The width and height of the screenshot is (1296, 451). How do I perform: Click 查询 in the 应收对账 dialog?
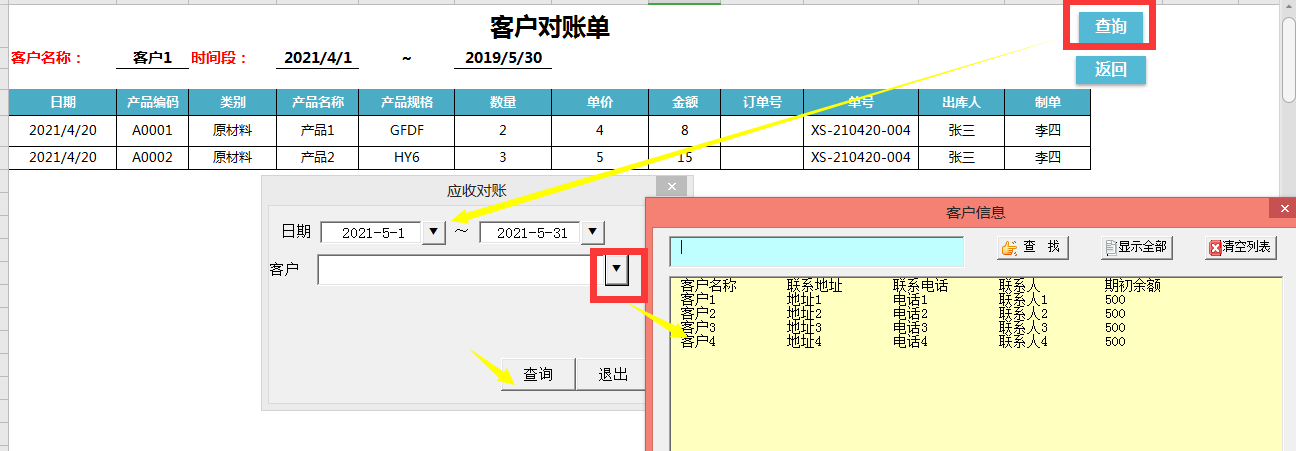[538, 374]
